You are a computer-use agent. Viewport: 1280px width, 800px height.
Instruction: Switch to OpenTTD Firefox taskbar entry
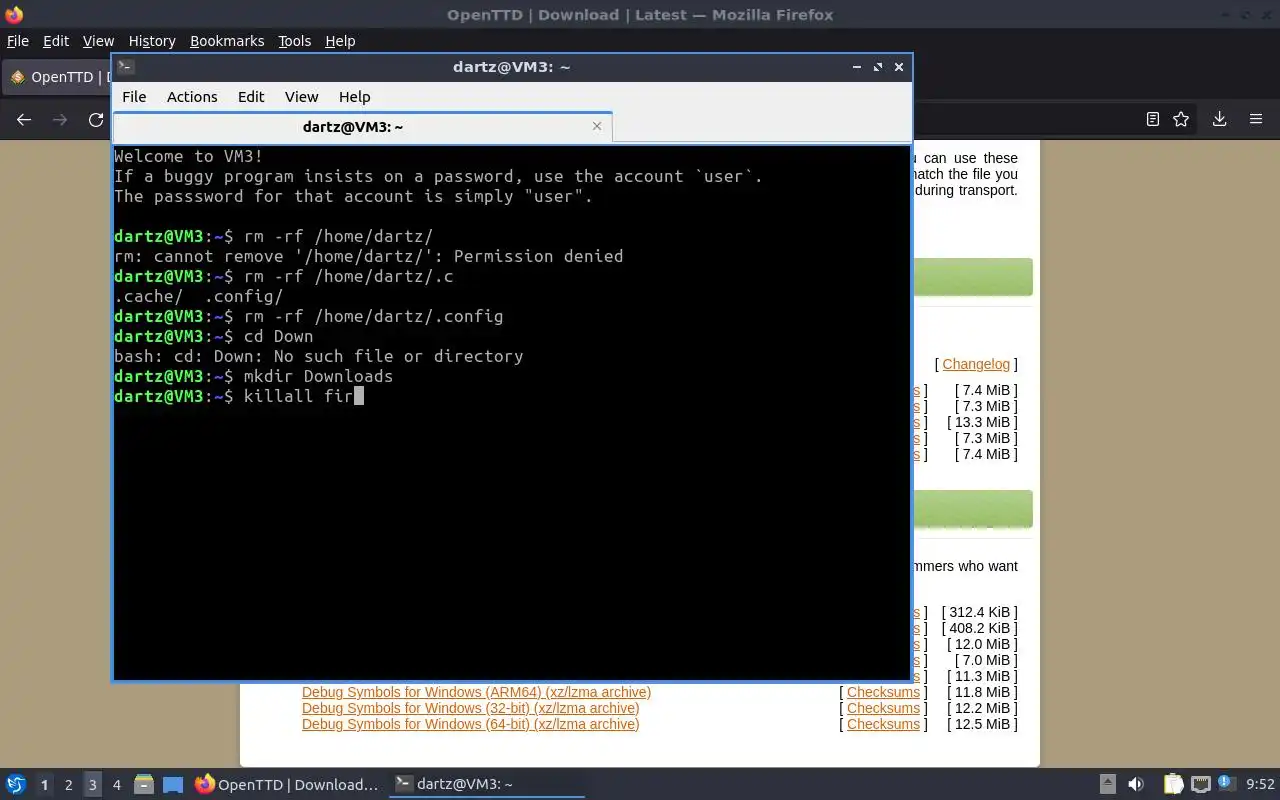tap(286, 784)
